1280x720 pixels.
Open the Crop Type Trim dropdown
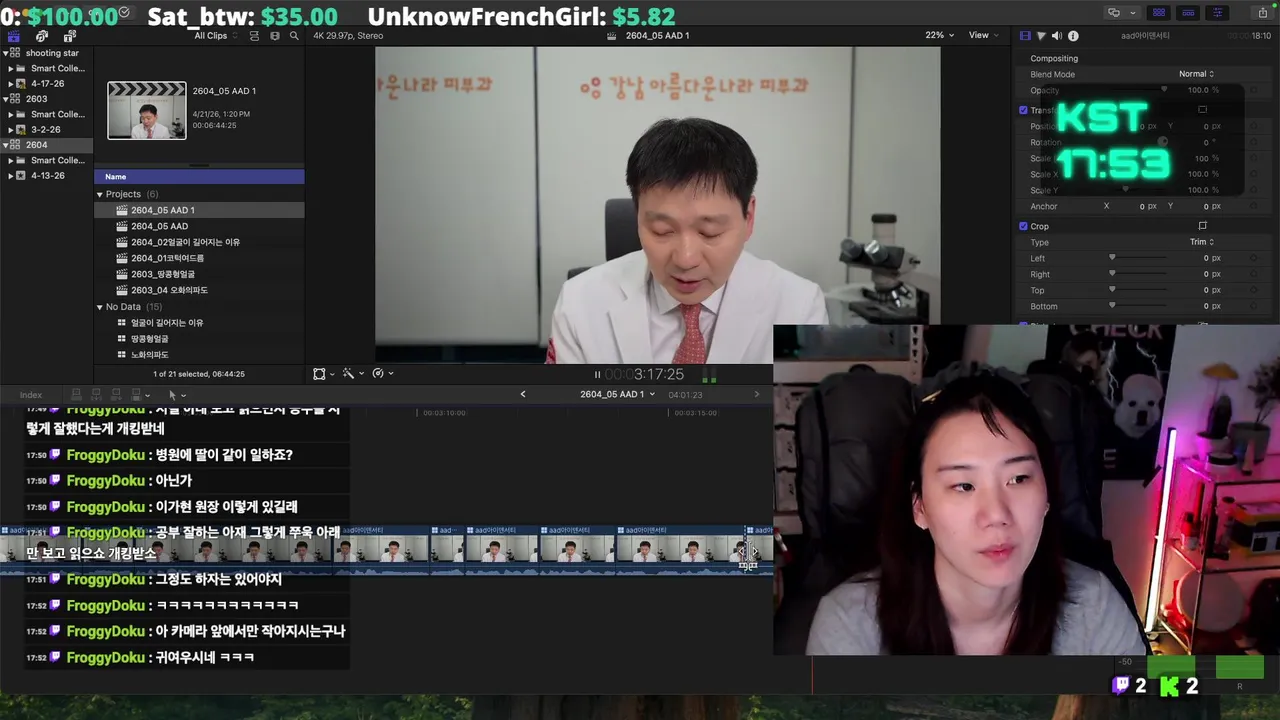(1202, 242)
